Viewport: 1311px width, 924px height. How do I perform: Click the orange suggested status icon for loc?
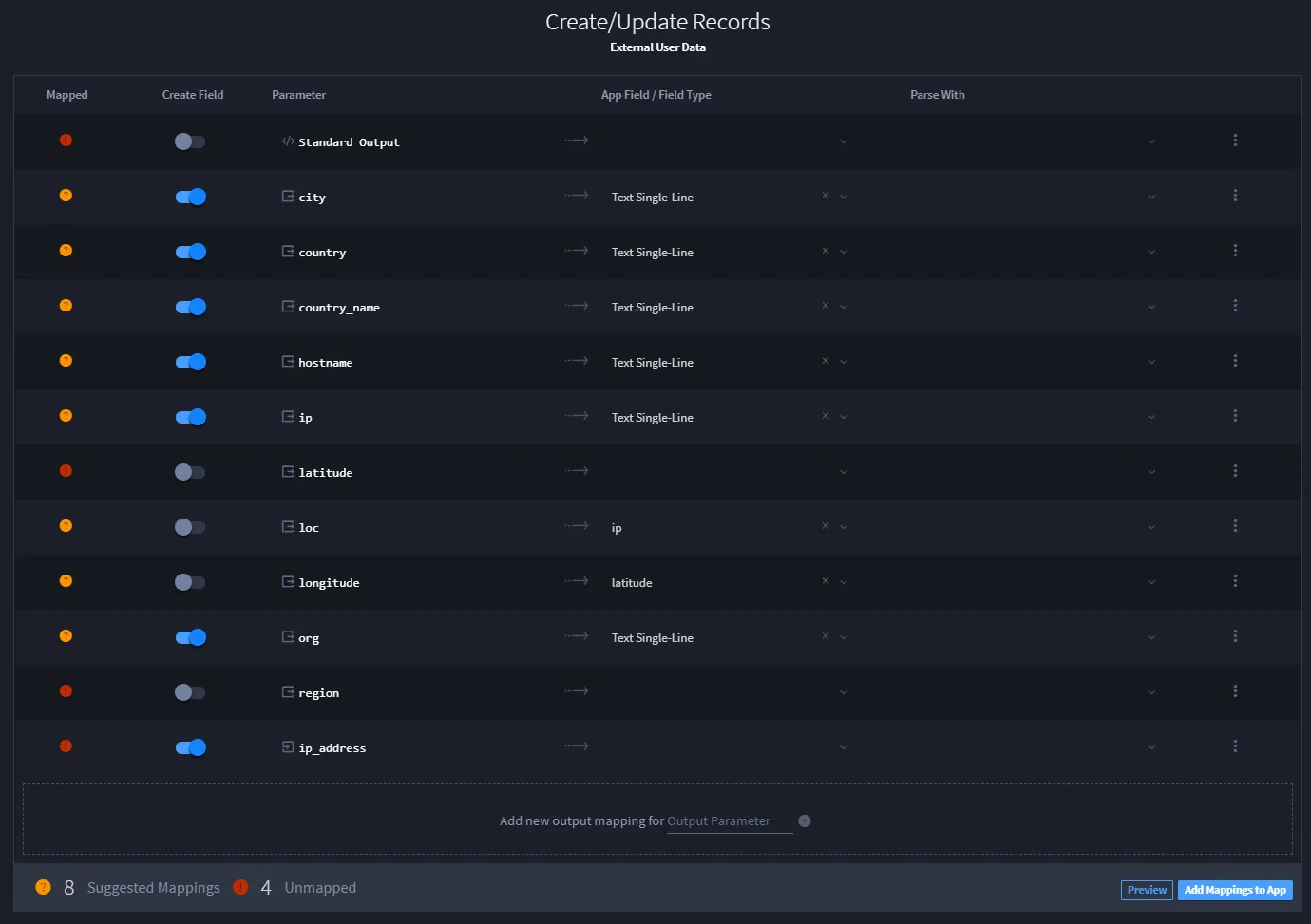tap(66, 526)
